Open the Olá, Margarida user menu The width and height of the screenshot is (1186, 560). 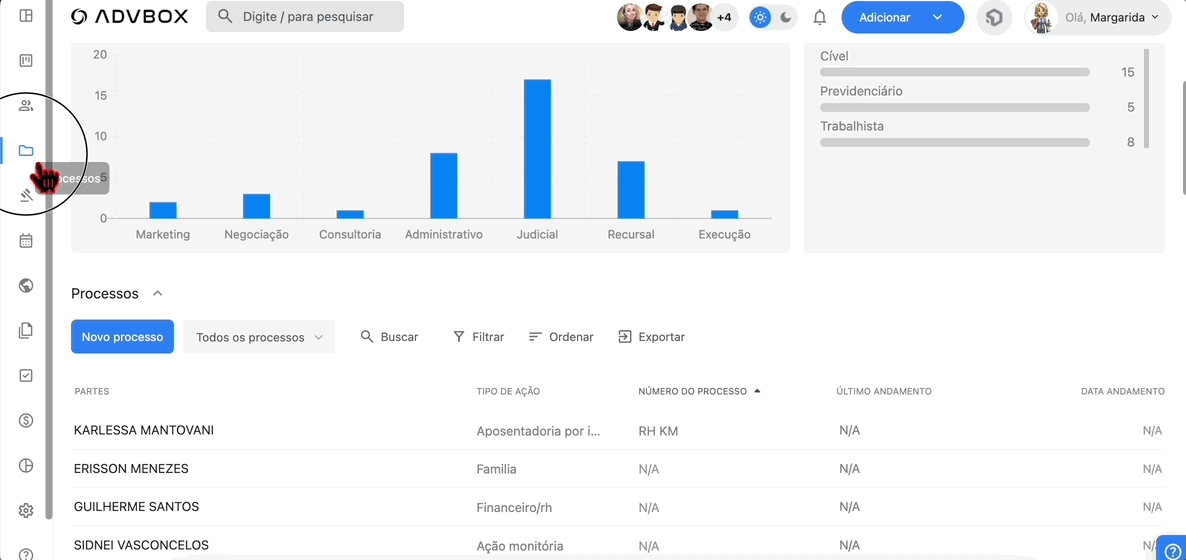pos(1097,17)
